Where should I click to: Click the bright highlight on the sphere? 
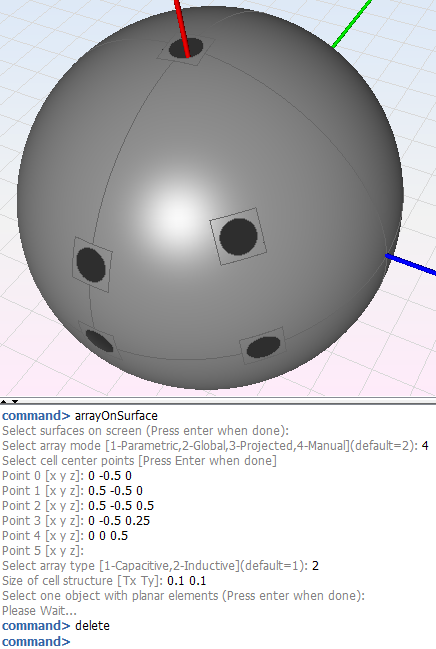tap(174, 213)
